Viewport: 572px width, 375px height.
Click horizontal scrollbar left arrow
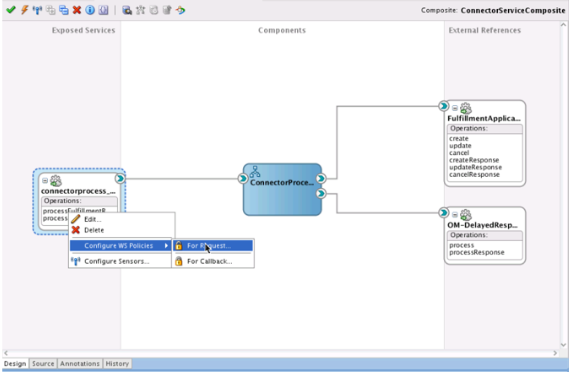pos(6,353)
